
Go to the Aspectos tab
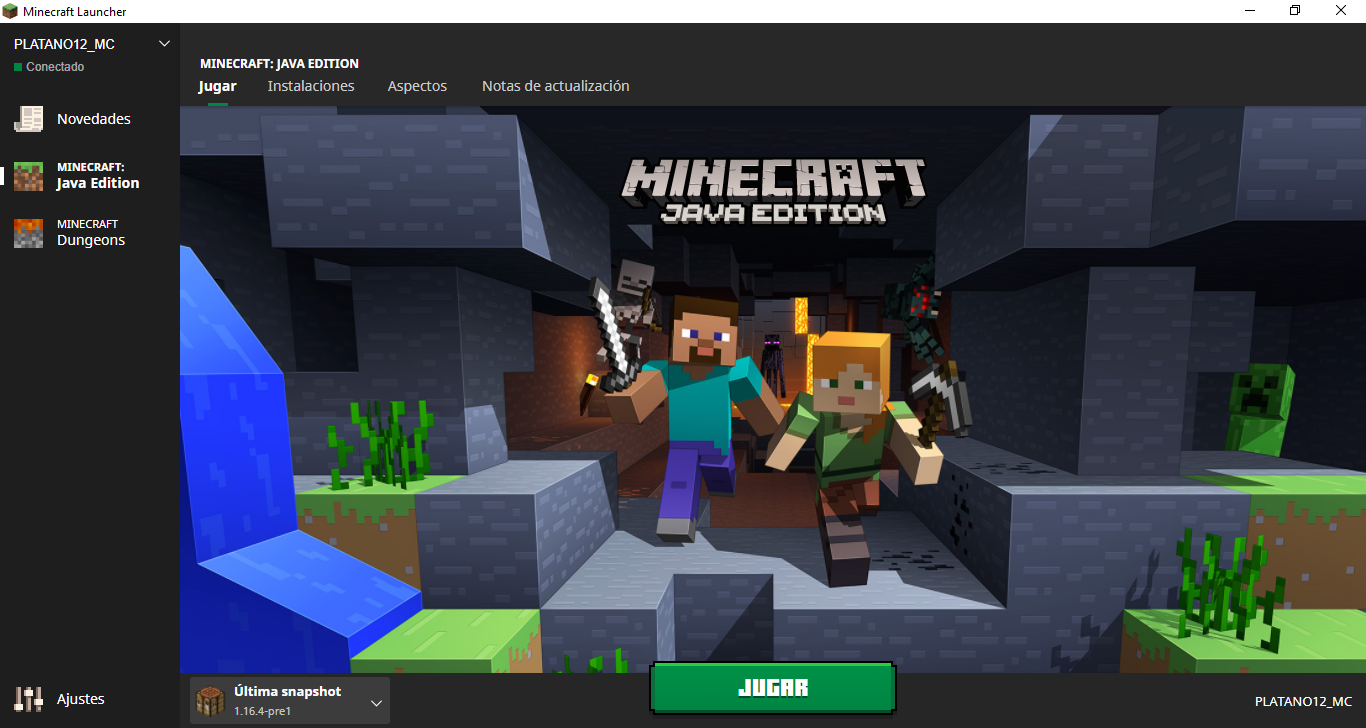coord(417,86)
